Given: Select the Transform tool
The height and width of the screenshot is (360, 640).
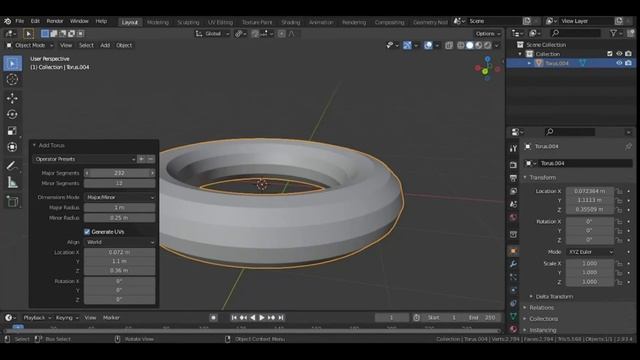Looking at the screenshot, I should [12, 147].
